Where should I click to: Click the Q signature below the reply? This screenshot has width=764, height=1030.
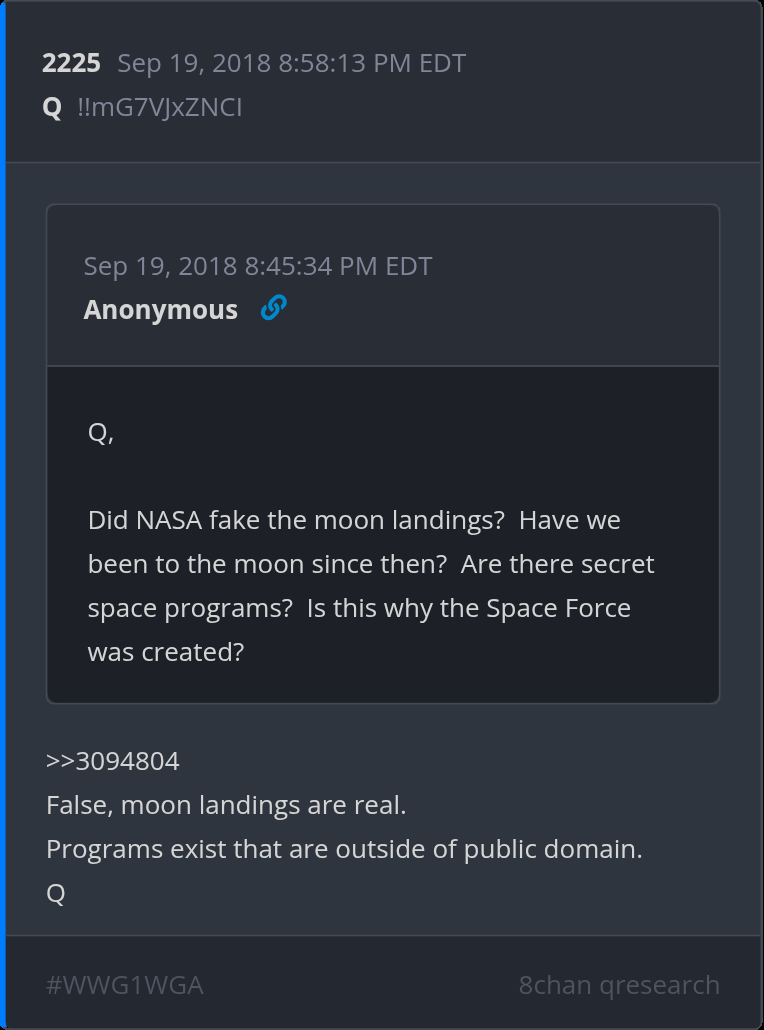point(56,893)
